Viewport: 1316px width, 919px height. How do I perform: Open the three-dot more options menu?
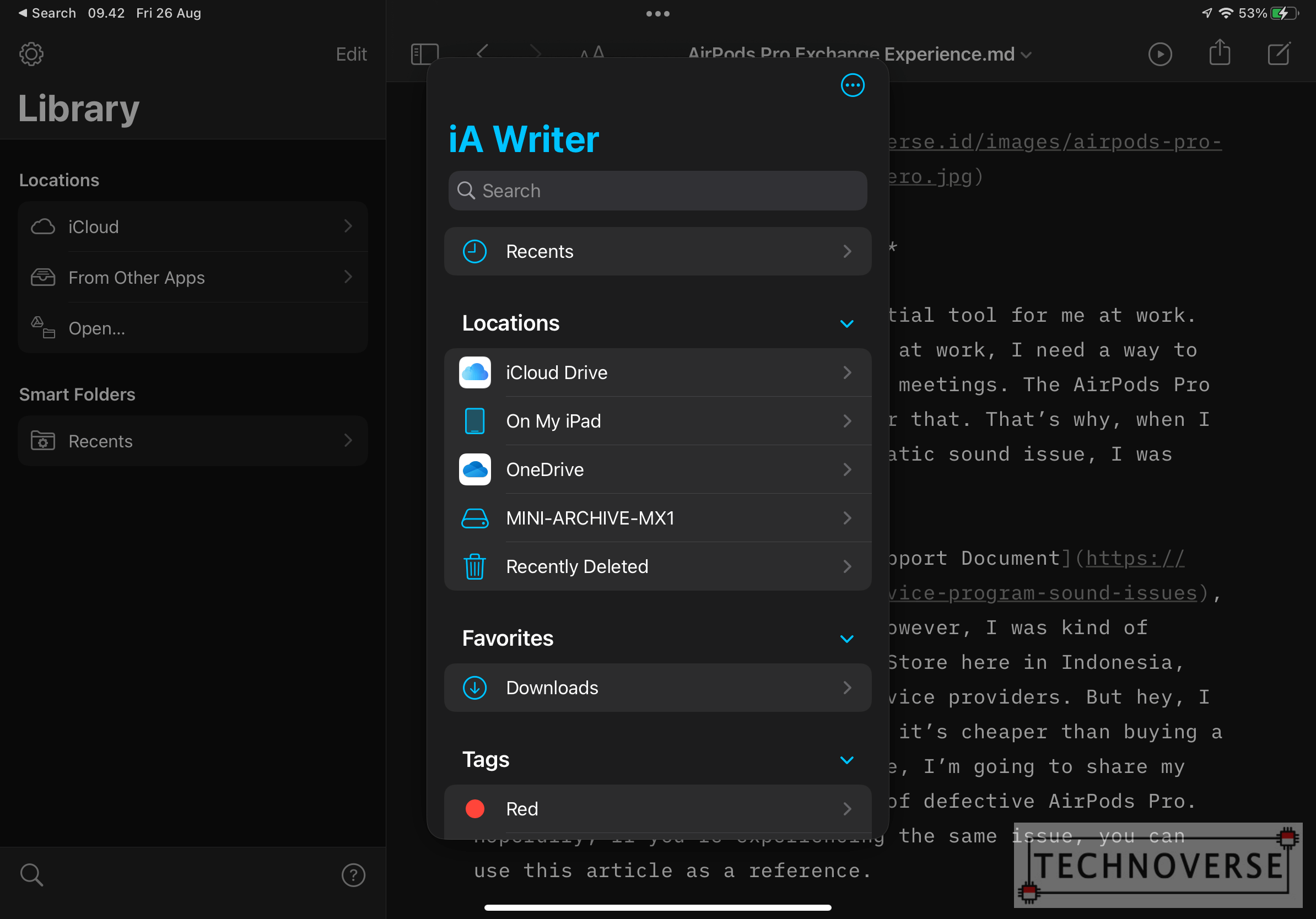tap(853, 86)
